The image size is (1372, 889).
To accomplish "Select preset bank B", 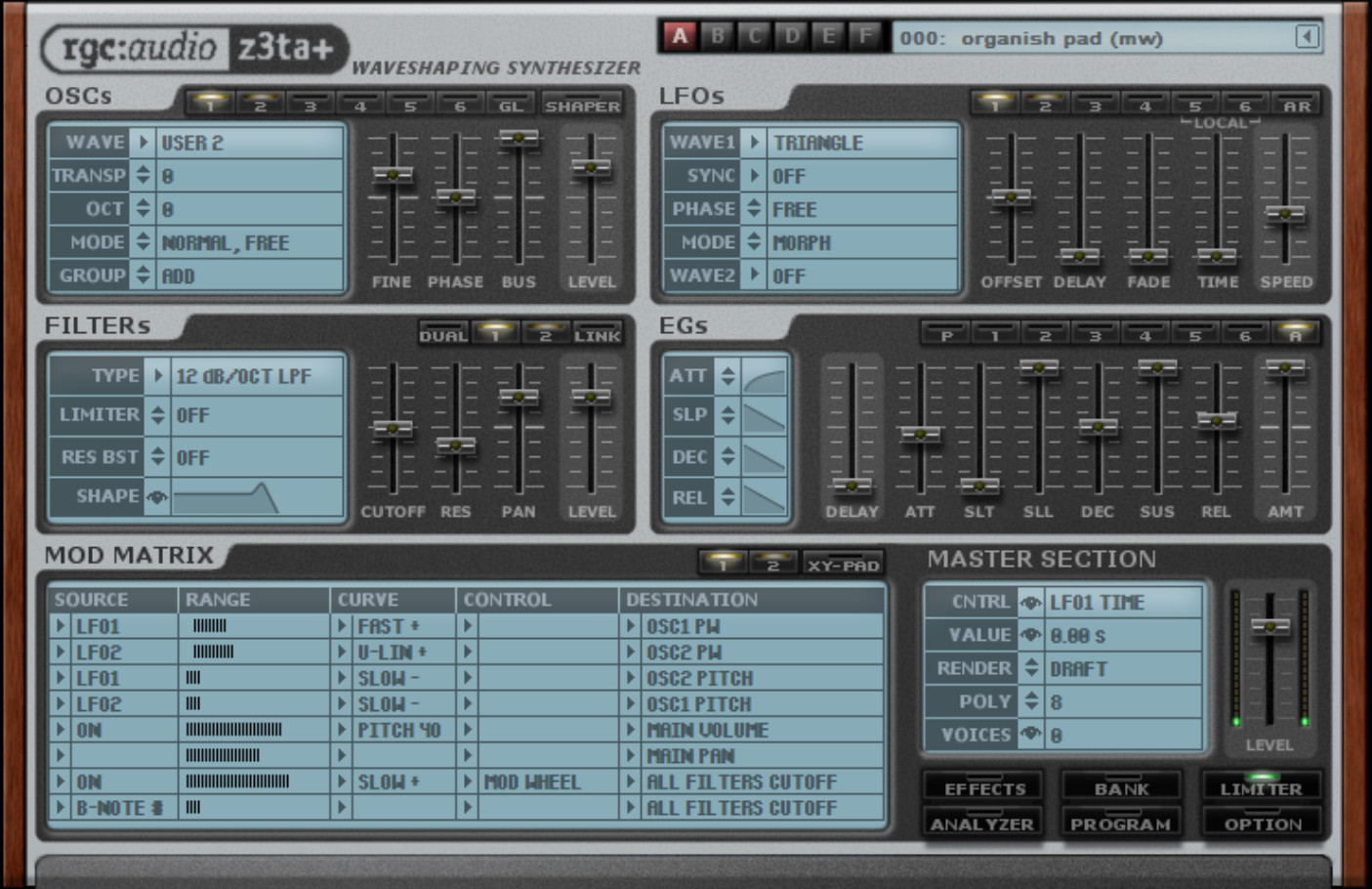I will pyautogui.click(x=718, y=37).
